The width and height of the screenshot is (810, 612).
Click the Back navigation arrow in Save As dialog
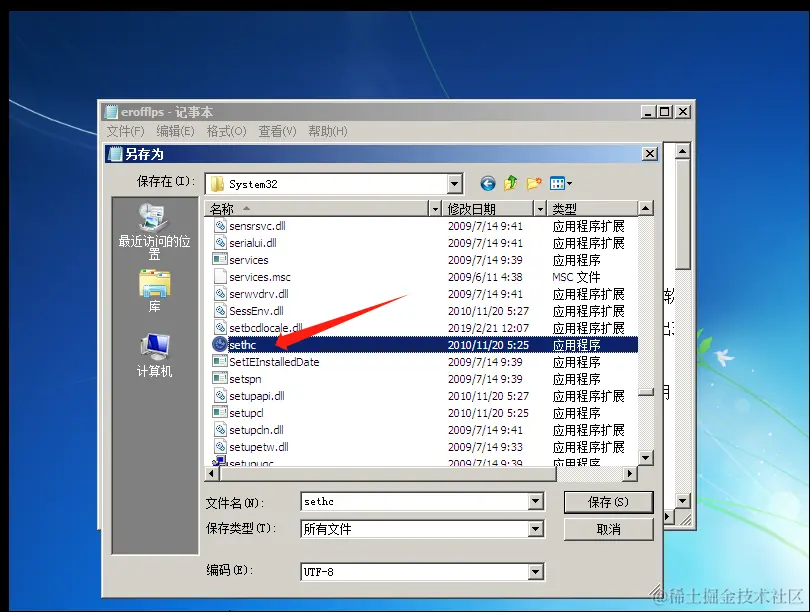[487, 183]
